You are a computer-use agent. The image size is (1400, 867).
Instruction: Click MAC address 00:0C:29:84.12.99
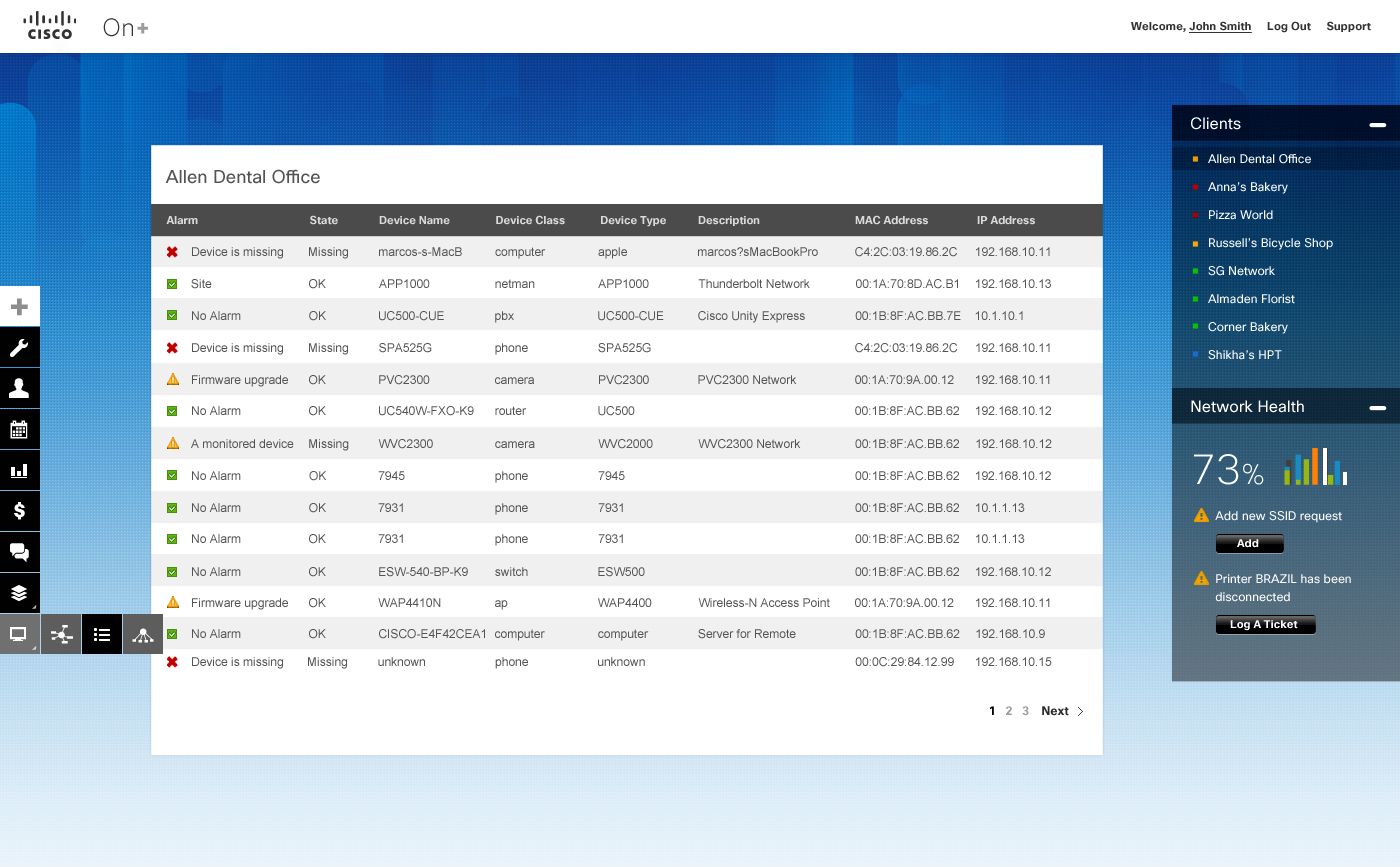904,662
